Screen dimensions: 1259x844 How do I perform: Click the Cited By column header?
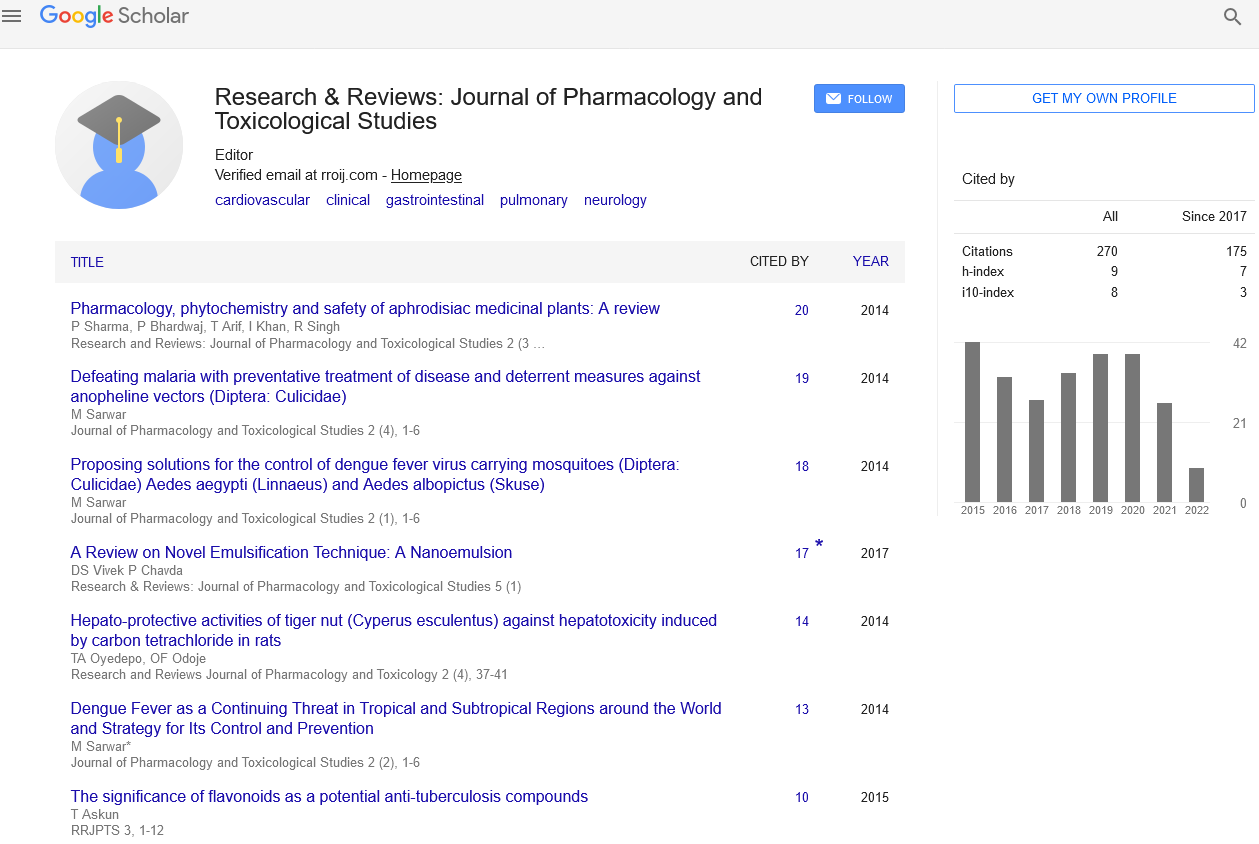pyautogui.click(x=779, y=261)
